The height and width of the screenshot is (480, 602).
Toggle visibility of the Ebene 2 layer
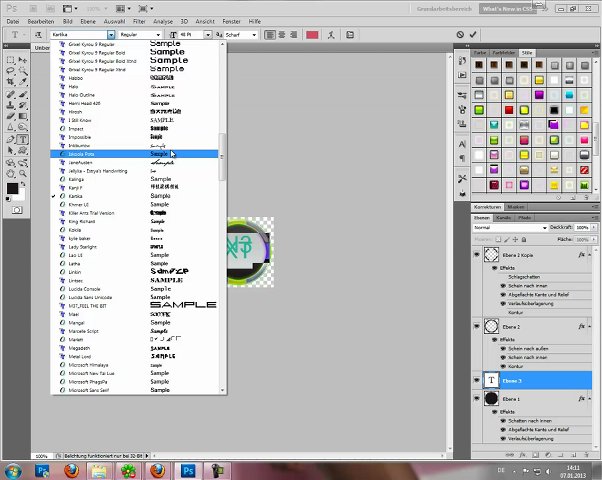coord(476,327)
